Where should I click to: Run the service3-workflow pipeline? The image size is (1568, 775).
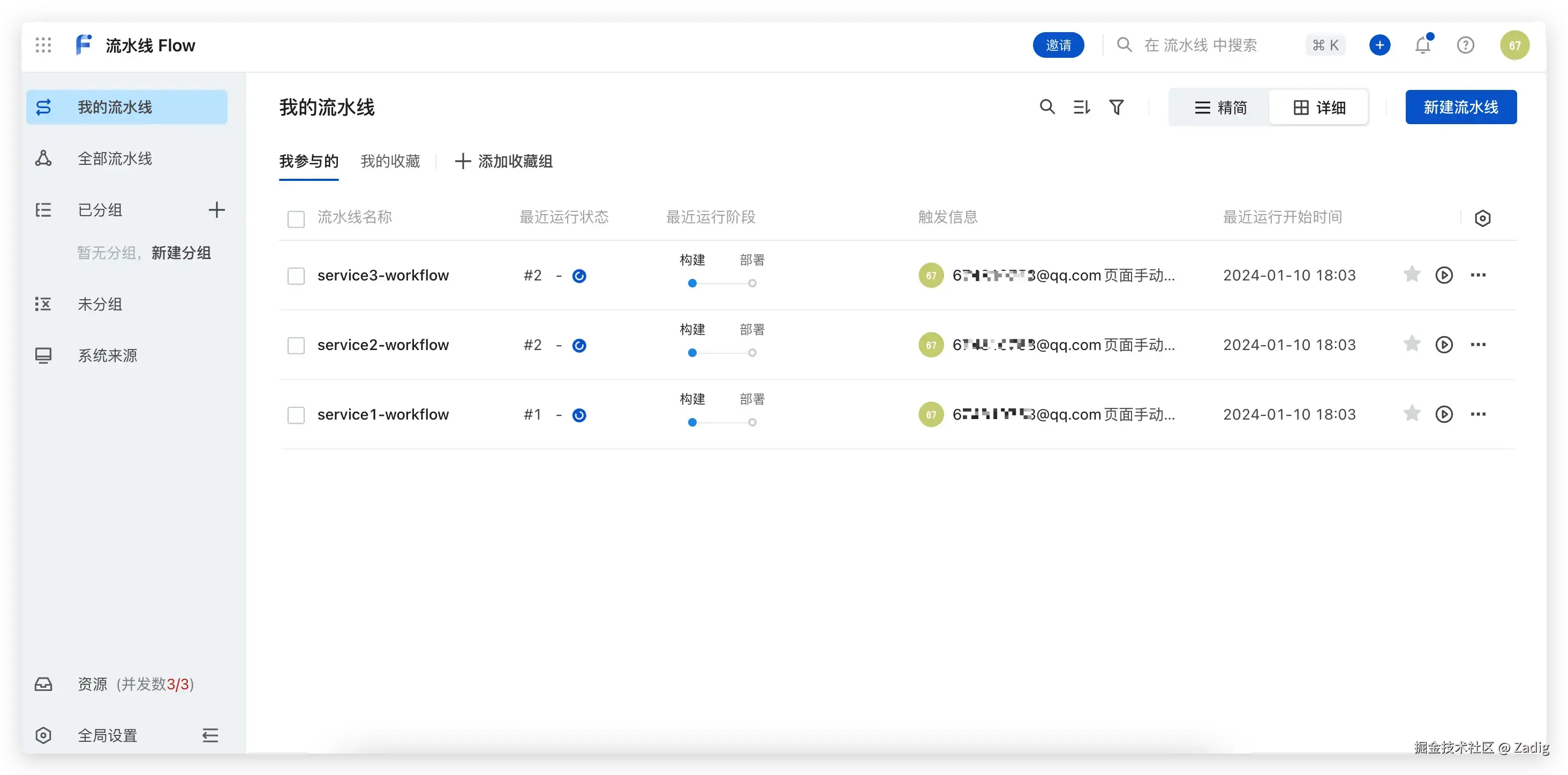pyautogui.click(x=1444, y=275)
